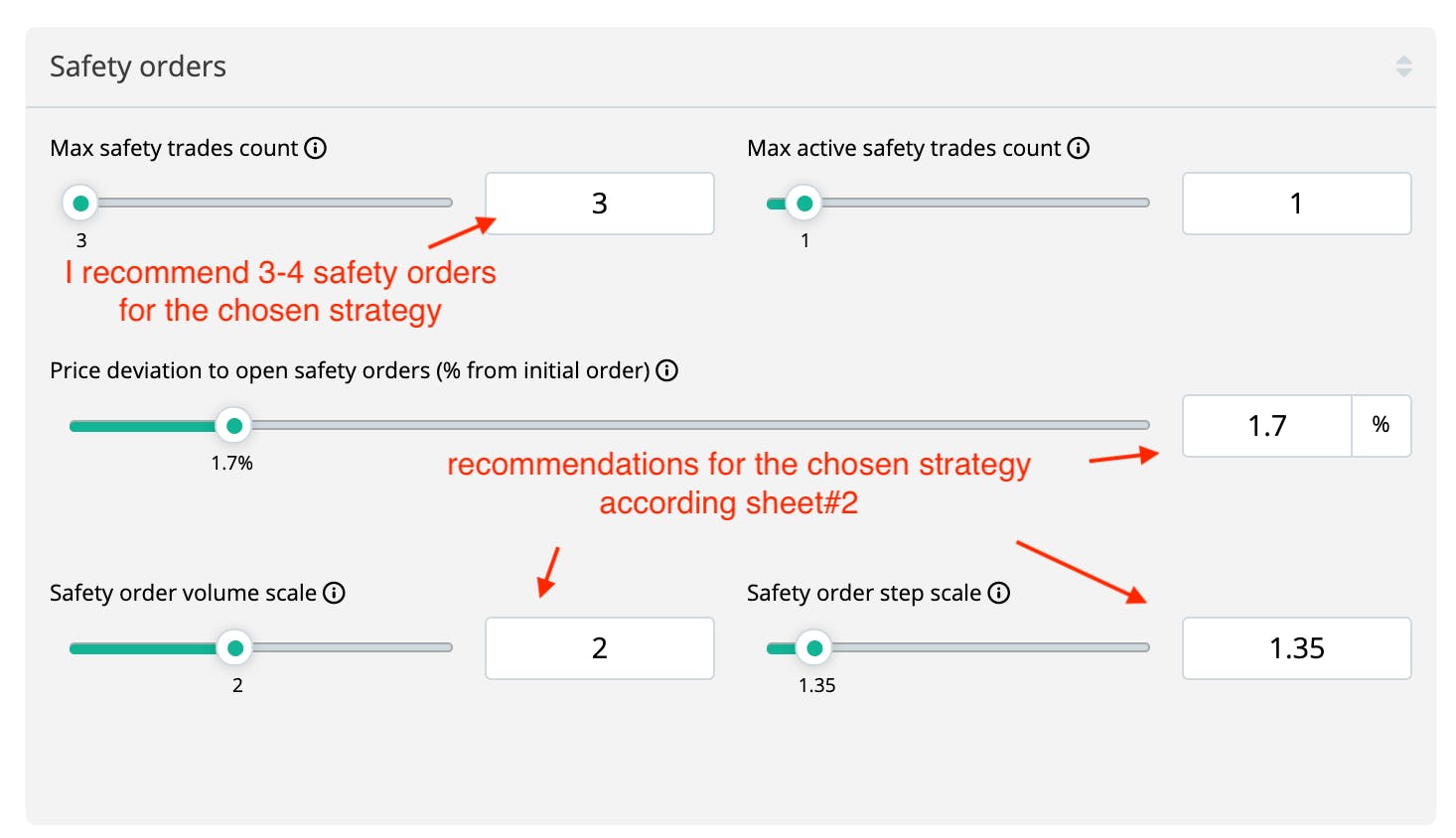
Task: Click the "Safety order step scale" label text
Action: point(863,593)
